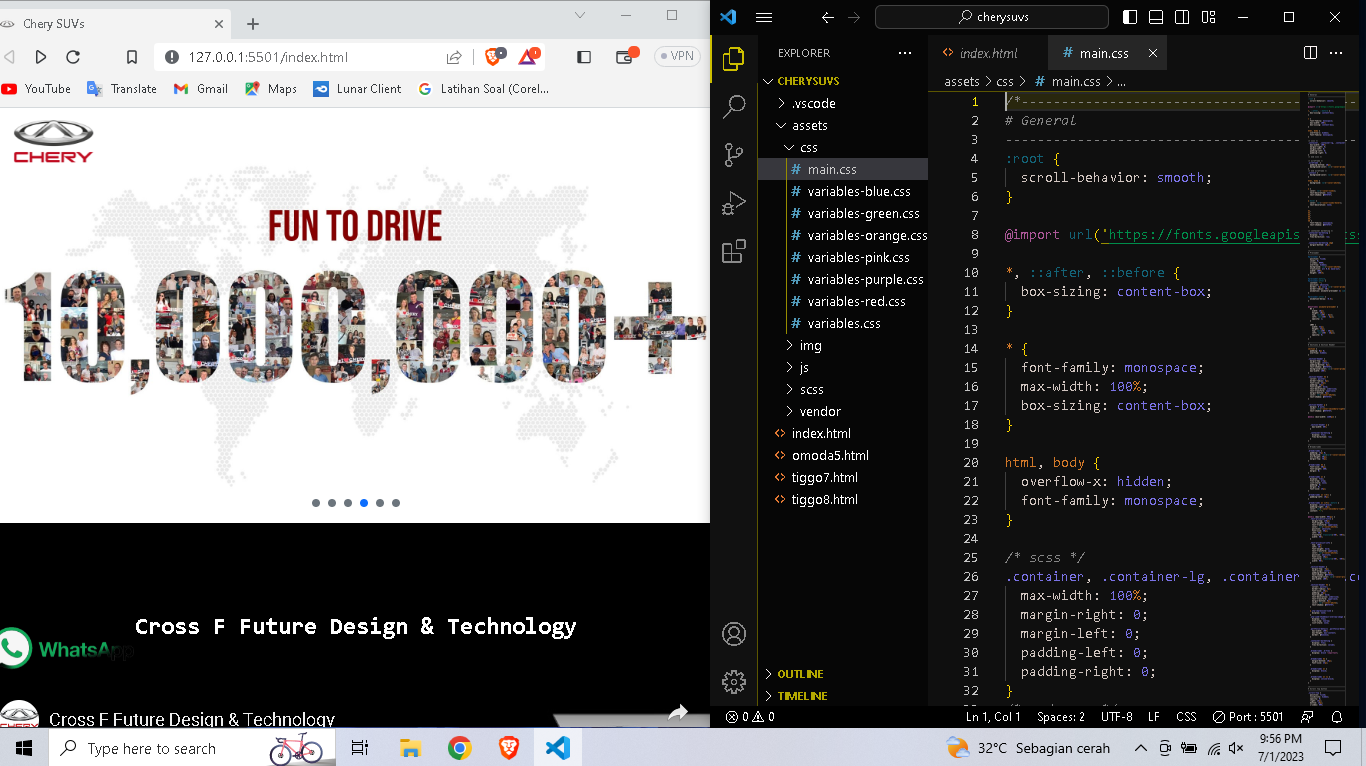The height and width of the screenshot is (766, 1366).
Task: Collapse the assets folder
Action: pyautogui.click(x=843, y=125)
